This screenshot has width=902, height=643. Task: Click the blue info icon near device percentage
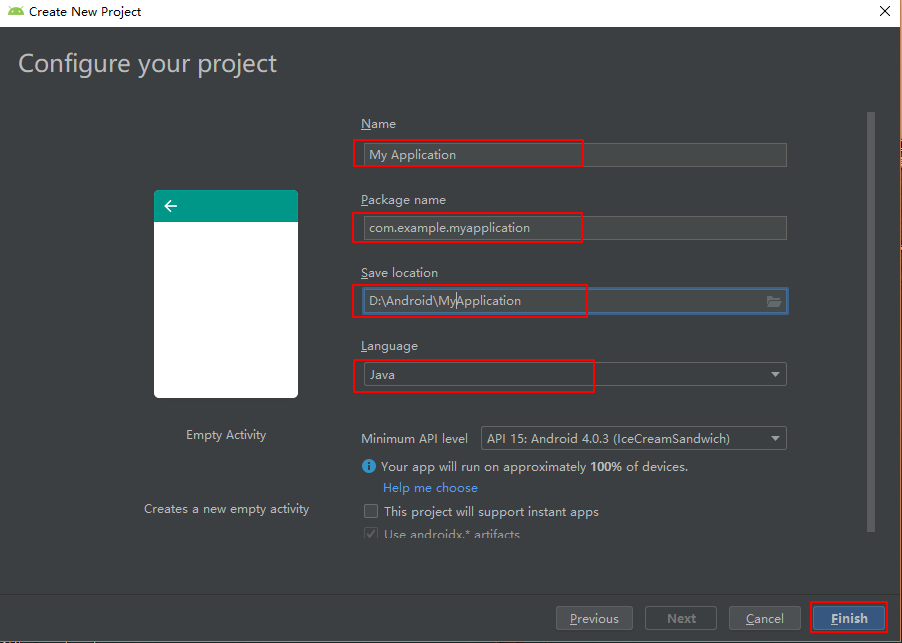pyautogui.click(x=367, y=466)
